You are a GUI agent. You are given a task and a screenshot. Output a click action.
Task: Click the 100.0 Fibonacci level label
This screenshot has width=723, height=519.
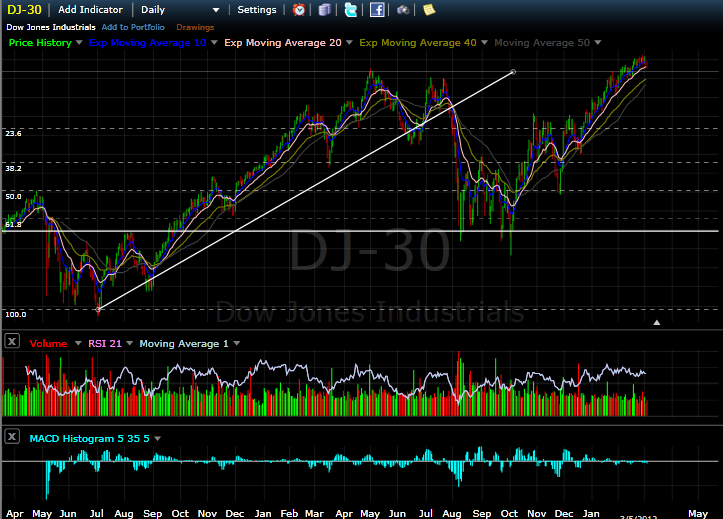tap(16, 314)
